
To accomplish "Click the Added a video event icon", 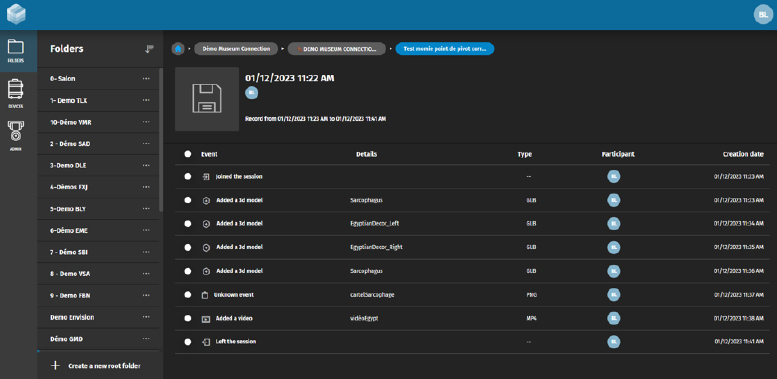I will [206, 319].
